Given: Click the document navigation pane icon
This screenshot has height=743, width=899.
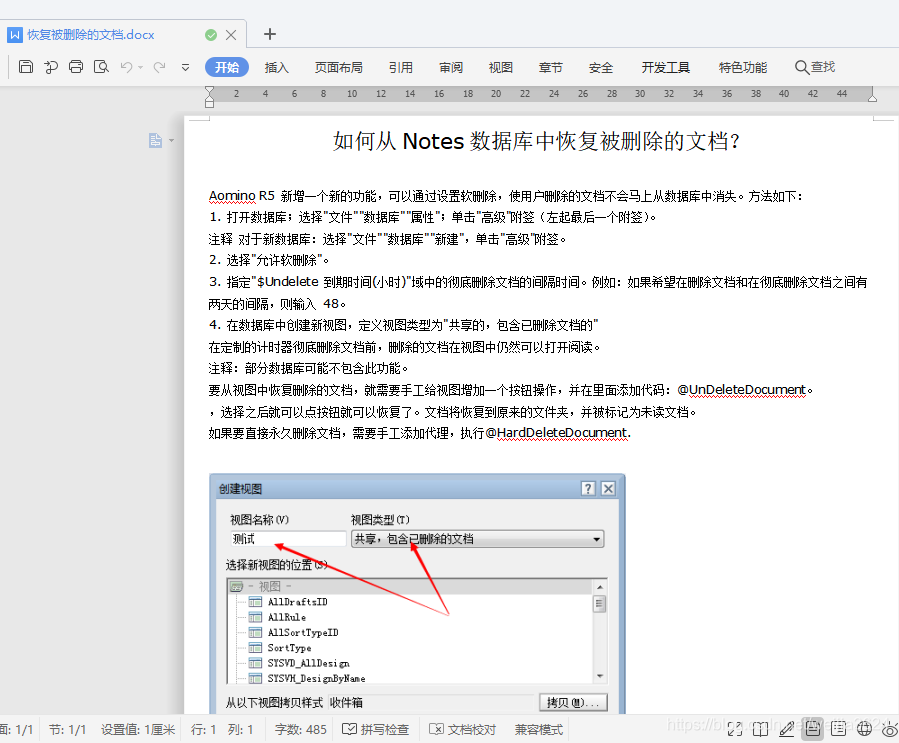Looking at the screenshot, I should pos(155,140).
